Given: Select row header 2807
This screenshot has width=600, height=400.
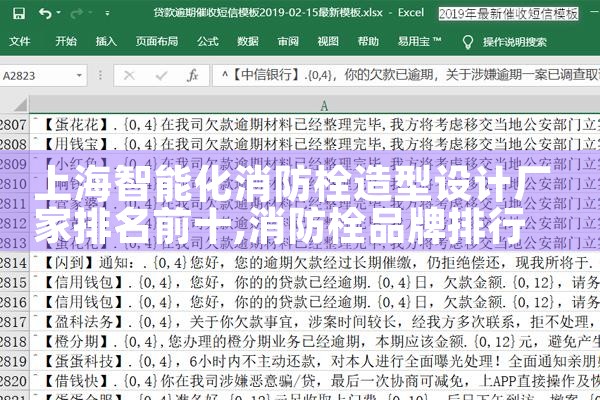Looking at the screenshot, I should click(14, 124).
